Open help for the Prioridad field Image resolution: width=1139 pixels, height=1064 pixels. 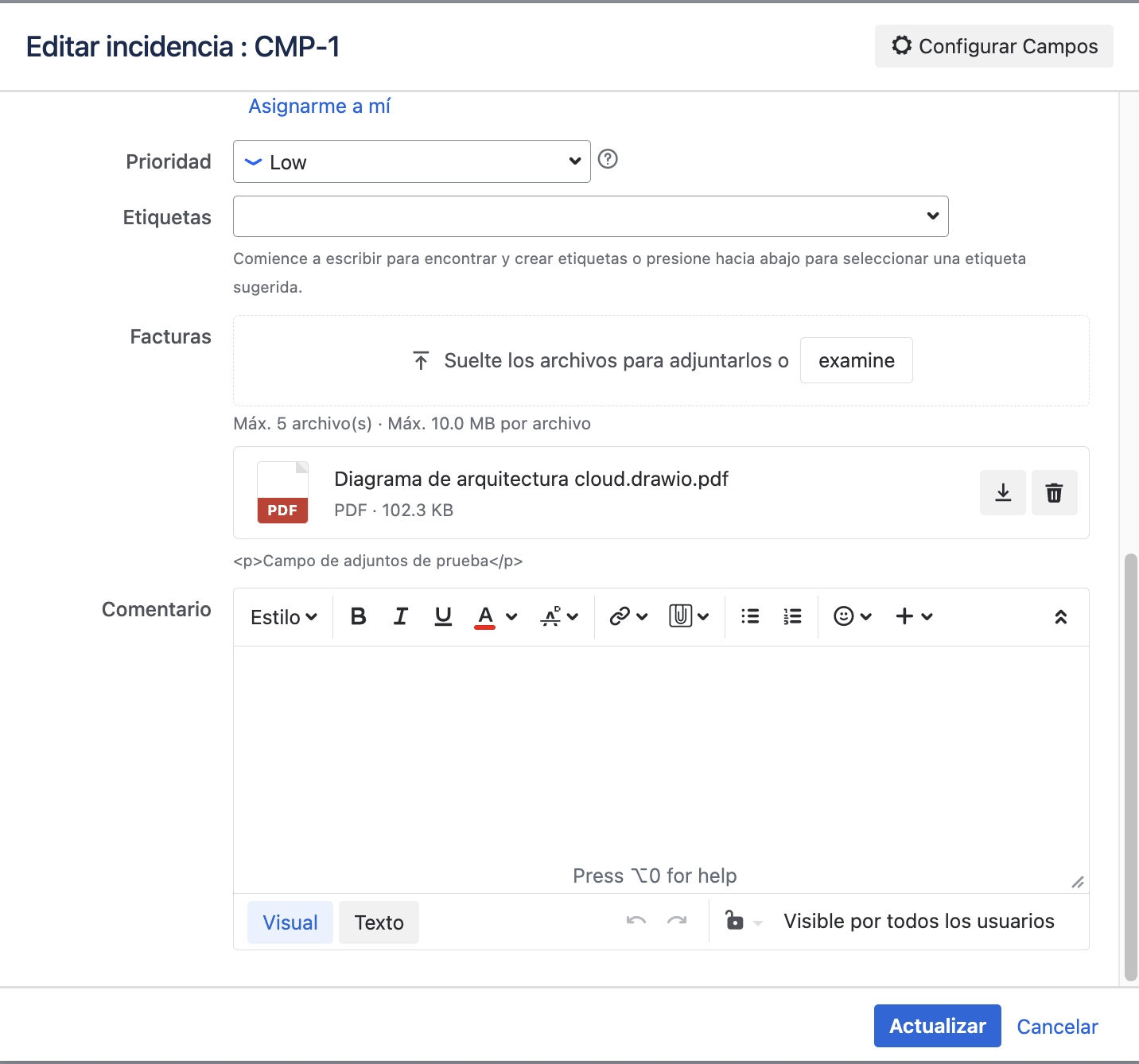tap(608, 159)
